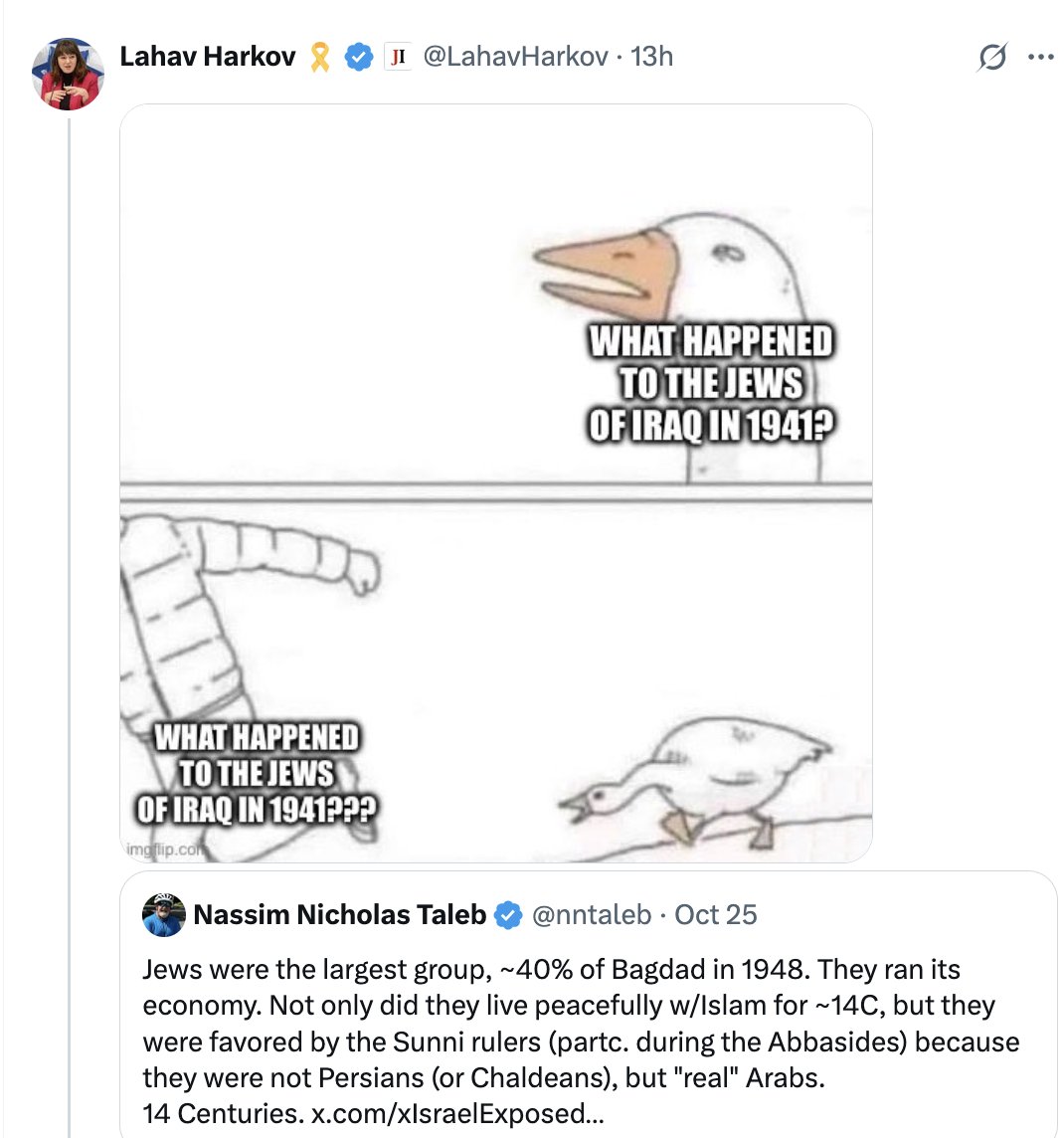The width and height of the screenshot is (1064, 1138).
Task: Click Lahav Harkov's blue verified badge
Action: point(358,57)
